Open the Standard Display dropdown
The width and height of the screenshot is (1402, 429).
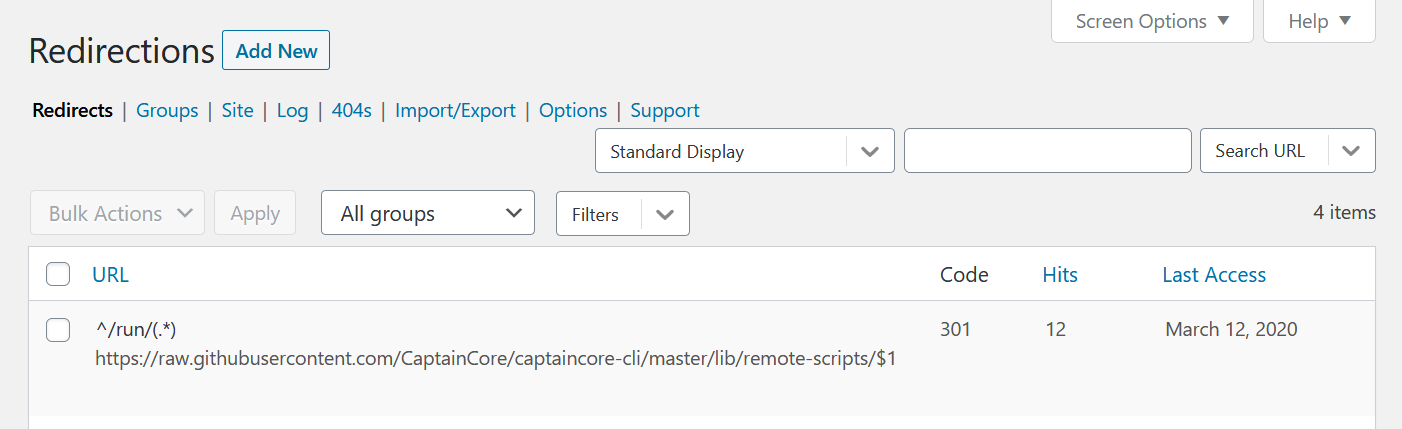point(745,151)
